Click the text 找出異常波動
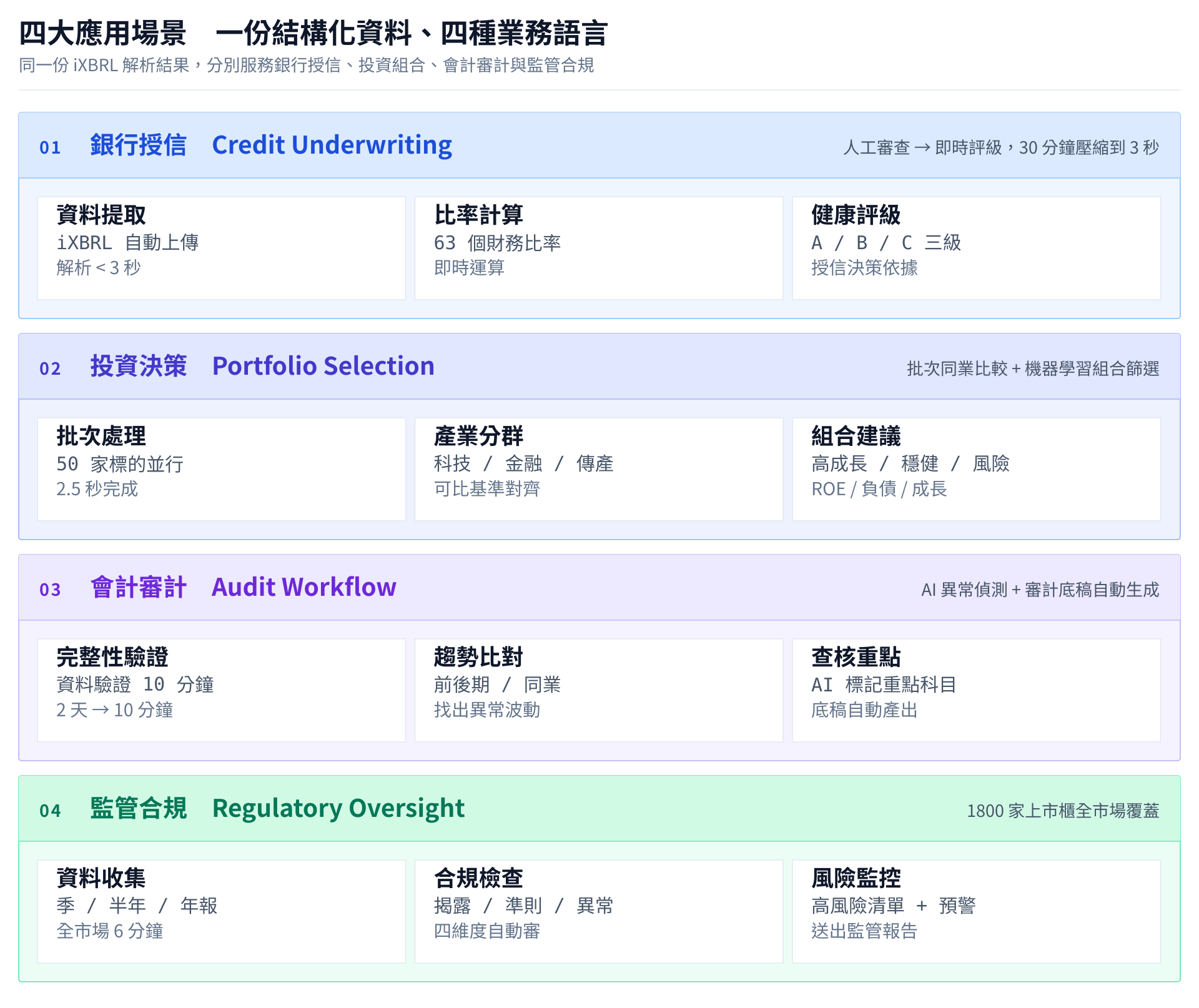1199x1008 pixels. 487,710
